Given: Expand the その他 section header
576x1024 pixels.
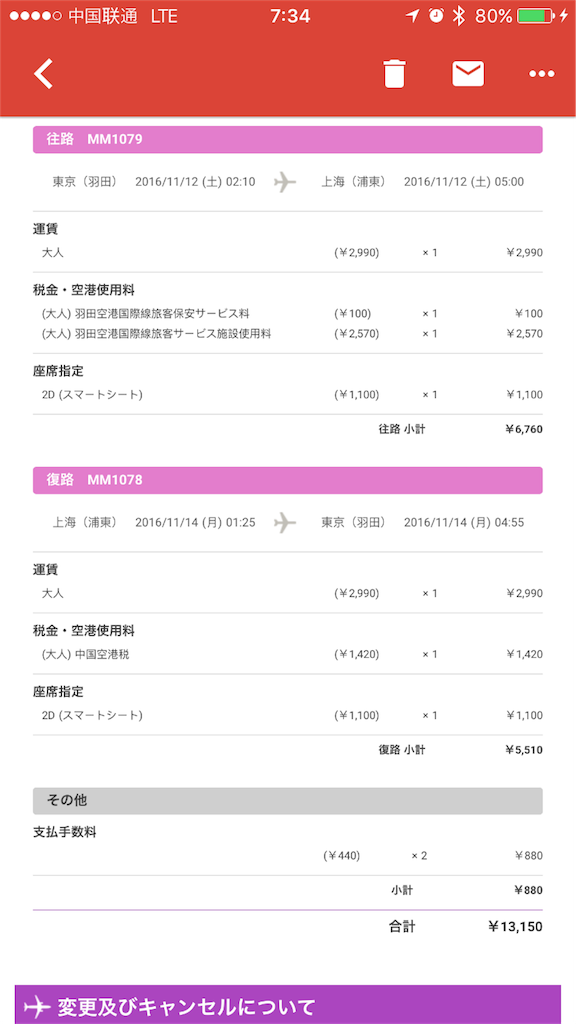Looking at the screenshot, I should click(x=288, y=800).
